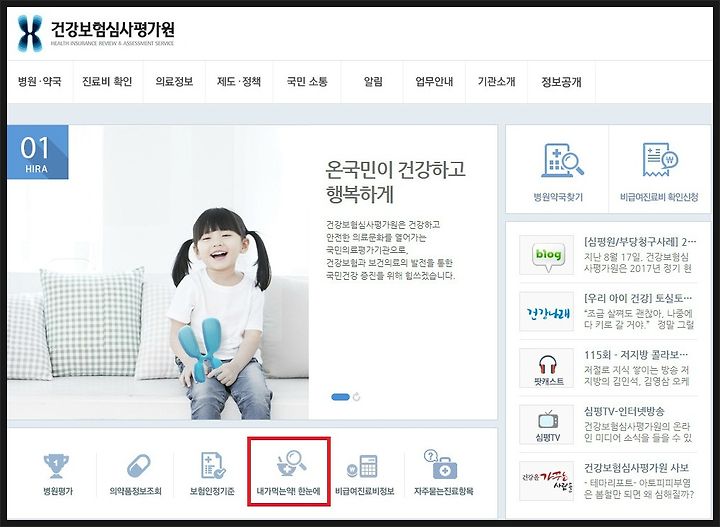This screenshot has height=527, width=720.
Task: Open the 국민 소통 menu item
Action: coord(307,82)
